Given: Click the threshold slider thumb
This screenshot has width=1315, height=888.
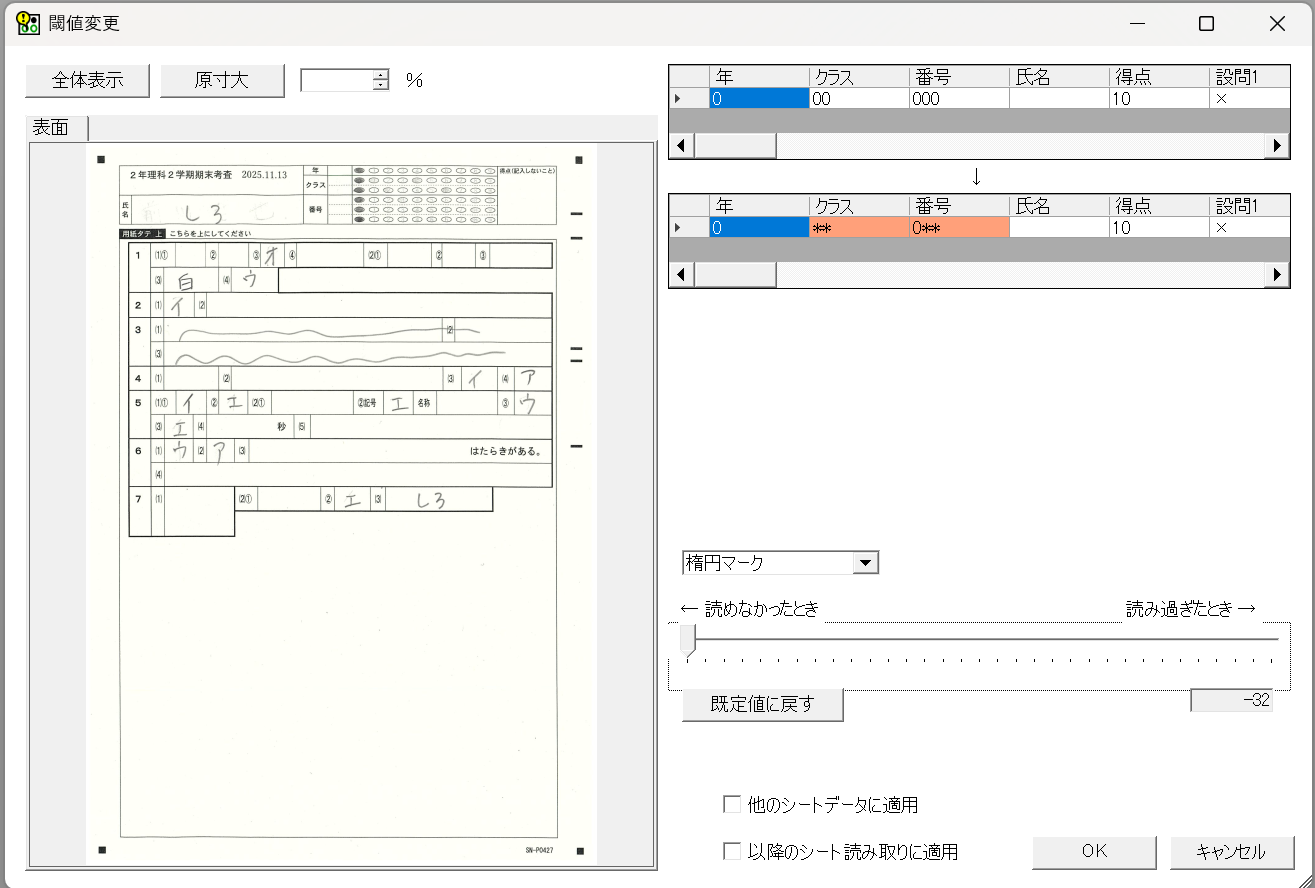Looking at the screenshot, I should click(687, 640).
